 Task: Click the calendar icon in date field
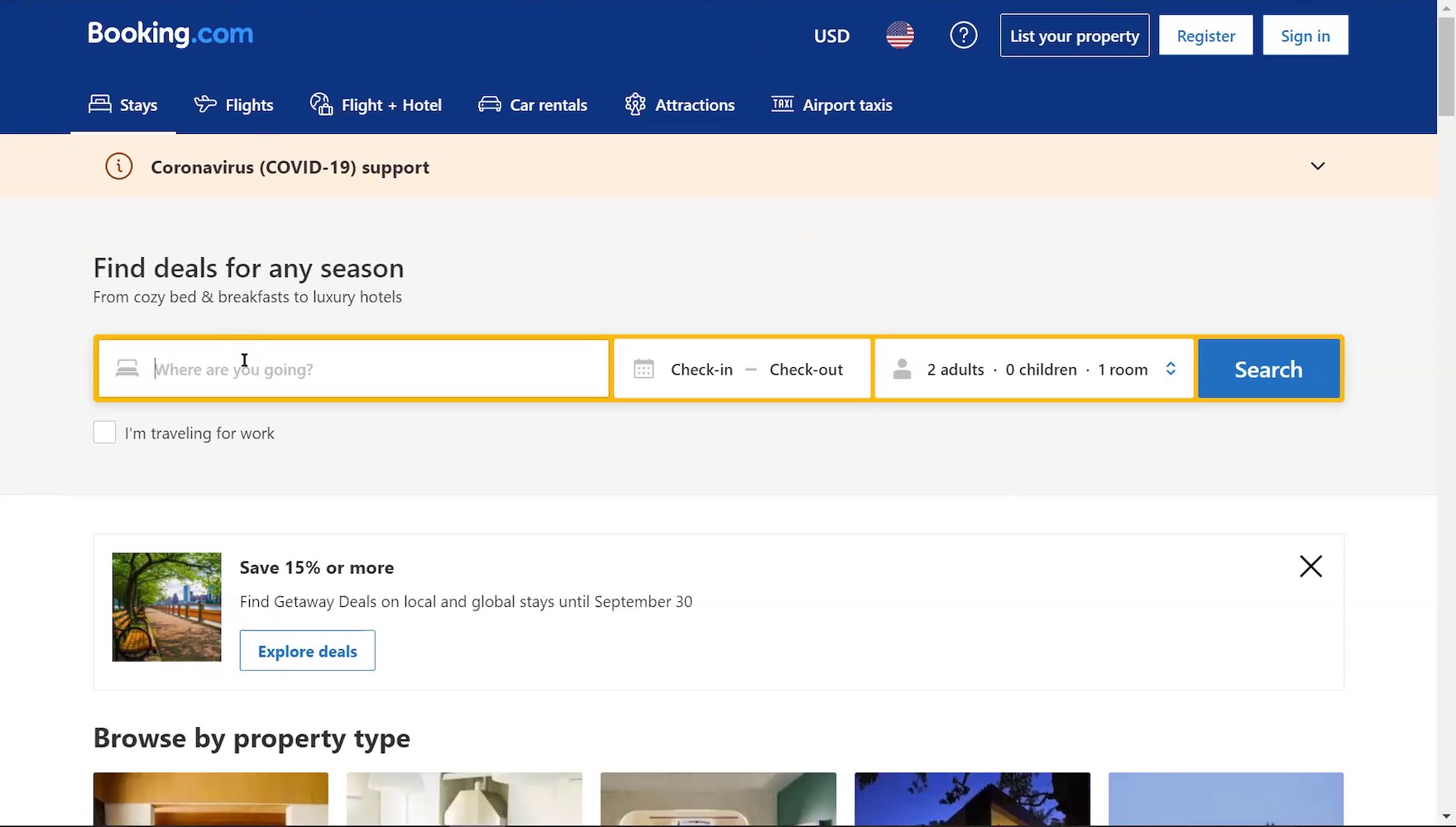644,369
